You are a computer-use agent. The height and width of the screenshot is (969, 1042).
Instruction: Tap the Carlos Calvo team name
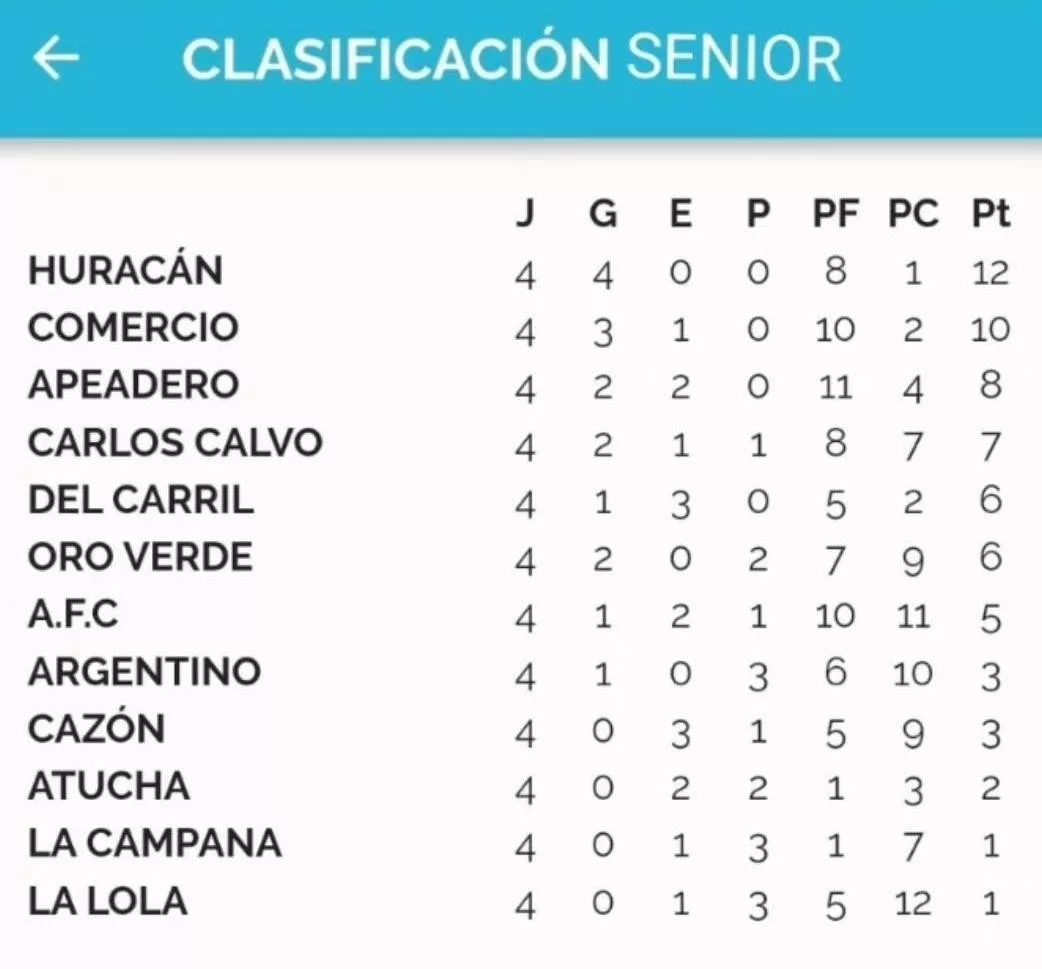(x=175, y=442)
